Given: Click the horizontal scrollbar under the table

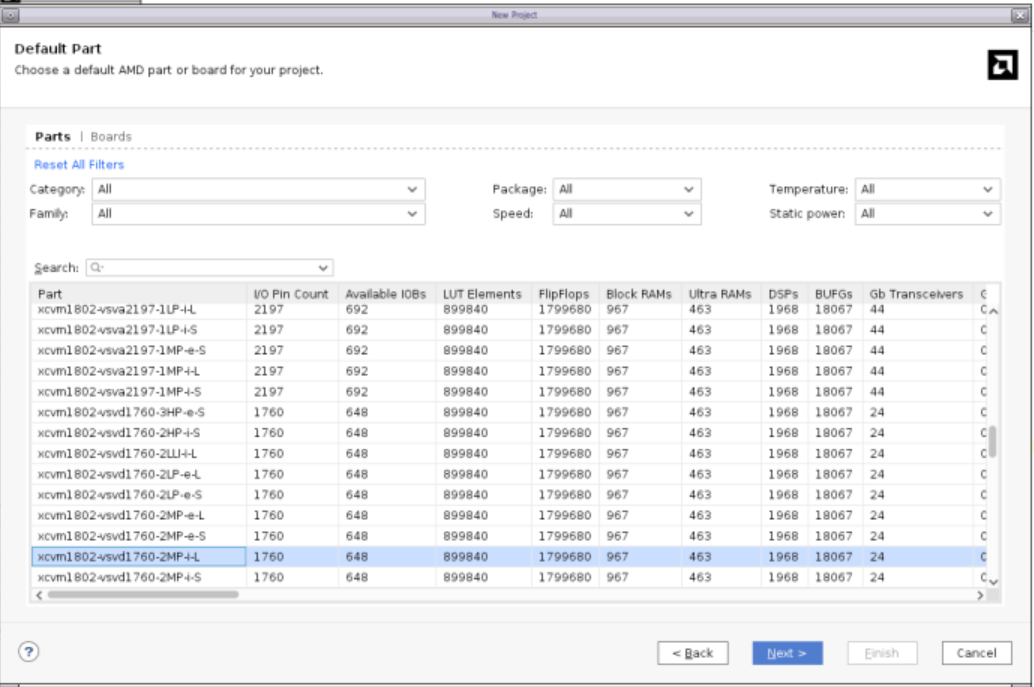Looking at the screenshot, I should (x=143, y=595).
